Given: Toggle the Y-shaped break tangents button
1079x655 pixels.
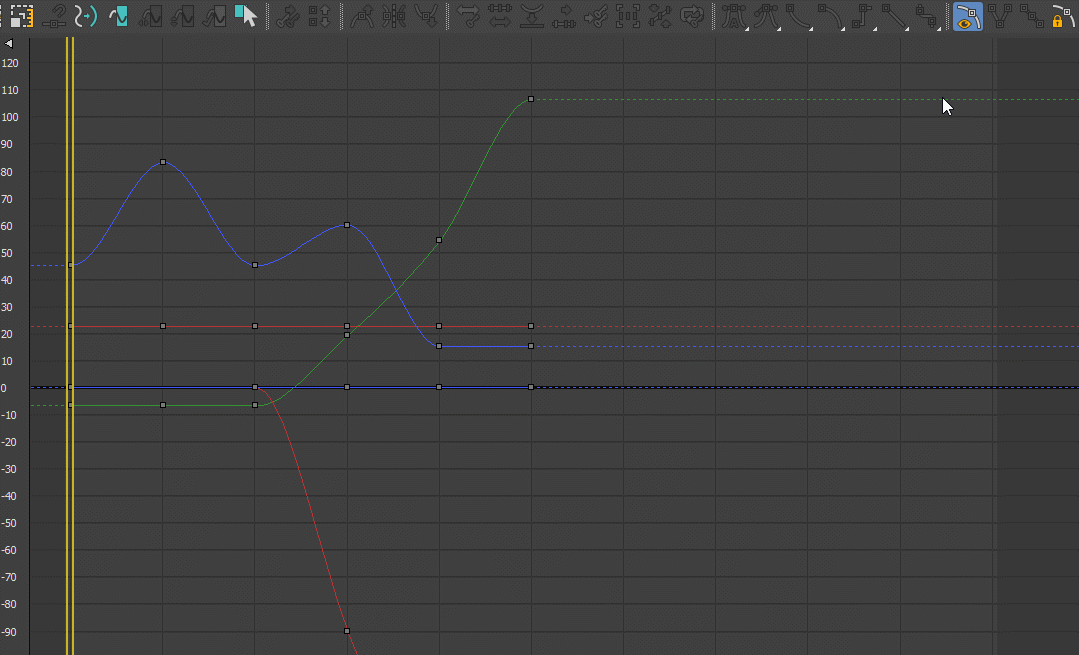Looking at the screenshot, I should click(998, 16).
